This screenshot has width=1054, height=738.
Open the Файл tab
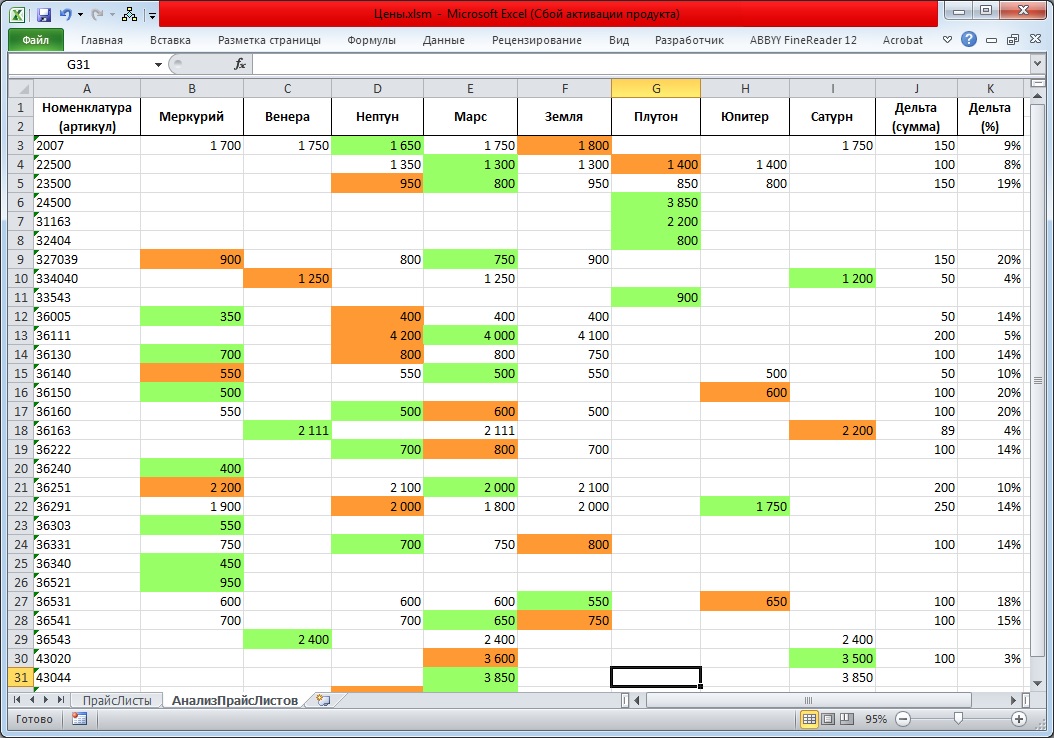36,40
